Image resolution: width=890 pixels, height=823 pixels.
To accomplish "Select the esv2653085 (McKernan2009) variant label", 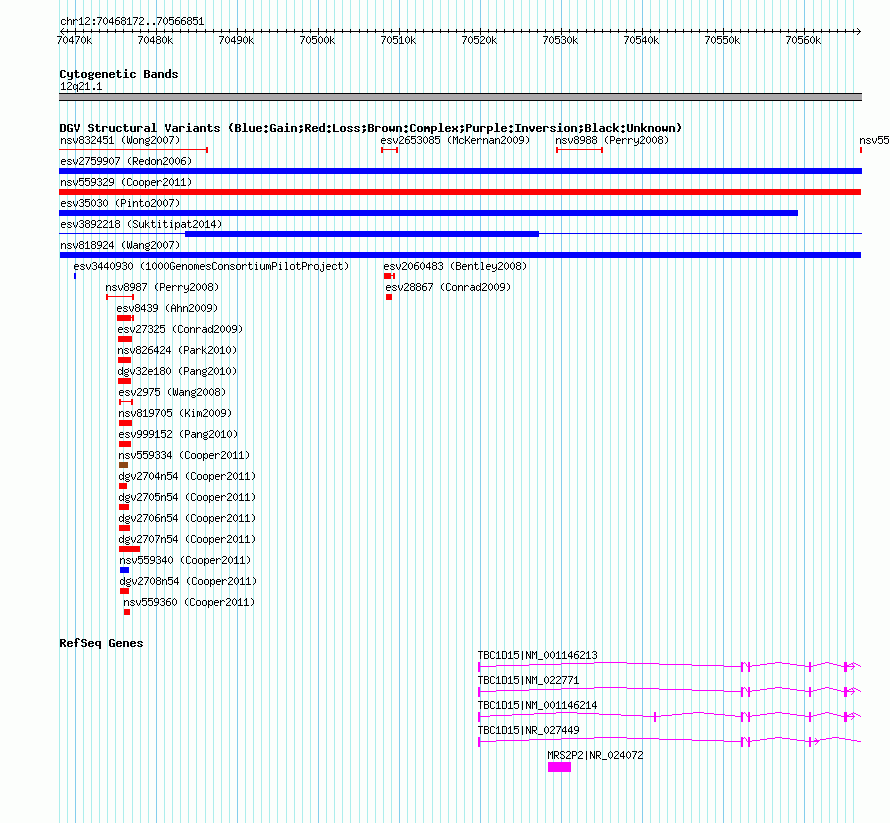I will 455,140.
